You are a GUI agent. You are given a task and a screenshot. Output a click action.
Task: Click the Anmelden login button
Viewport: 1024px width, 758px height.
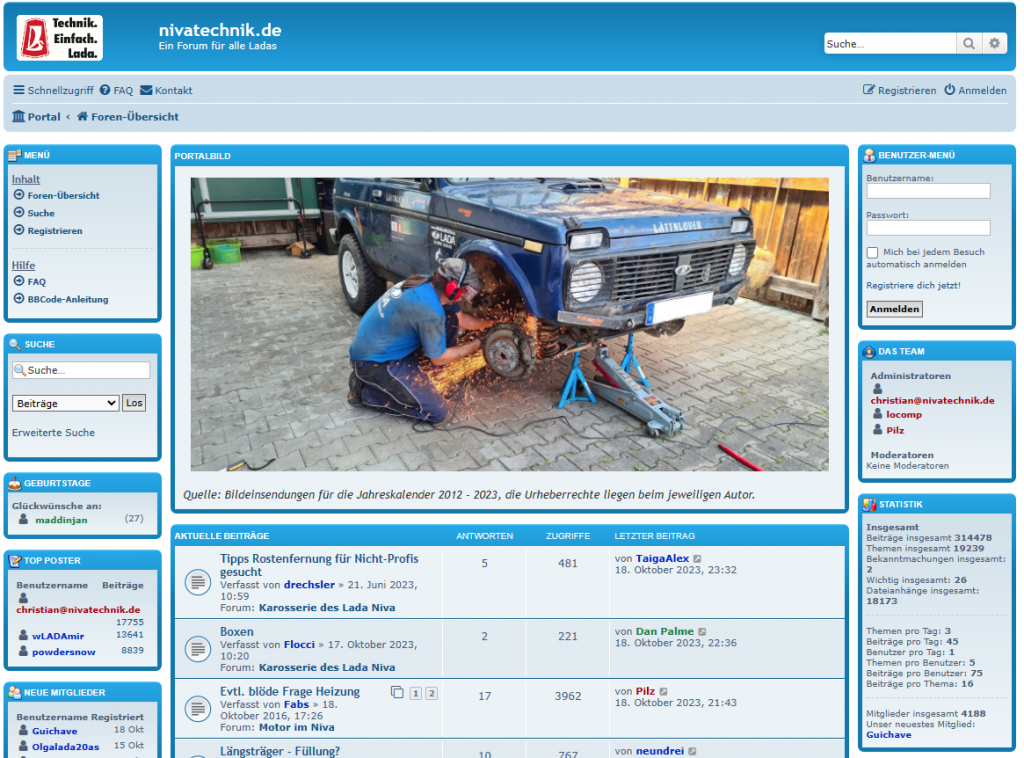[895, 309]
